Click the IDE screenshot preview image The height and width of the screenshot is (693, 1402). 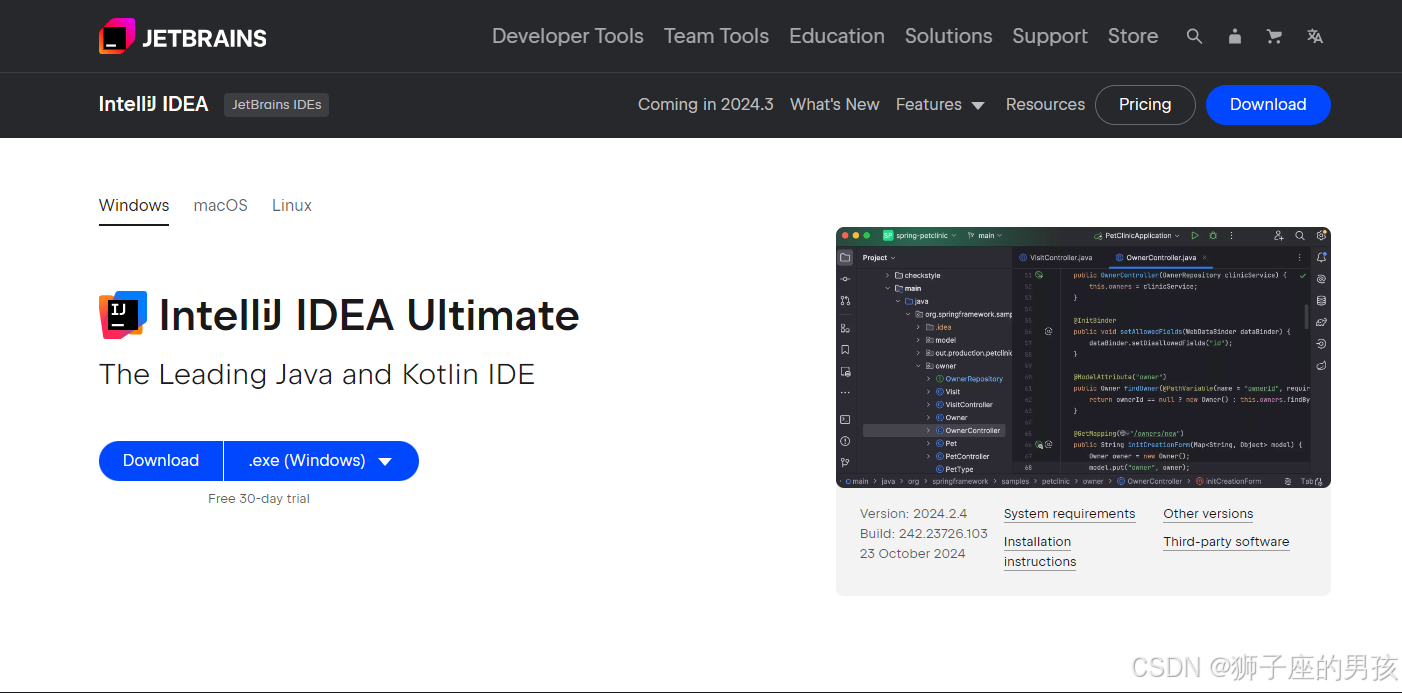(x=1083, y=357)
